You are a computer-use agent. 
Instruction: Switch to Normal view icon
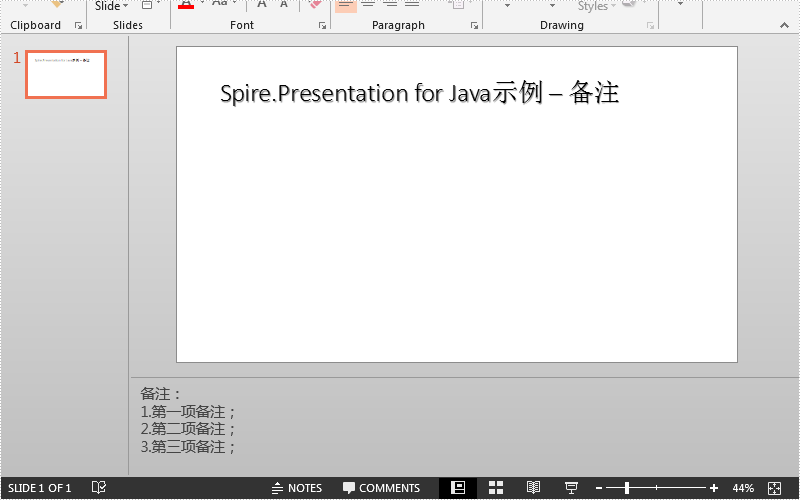pos(458,488)
